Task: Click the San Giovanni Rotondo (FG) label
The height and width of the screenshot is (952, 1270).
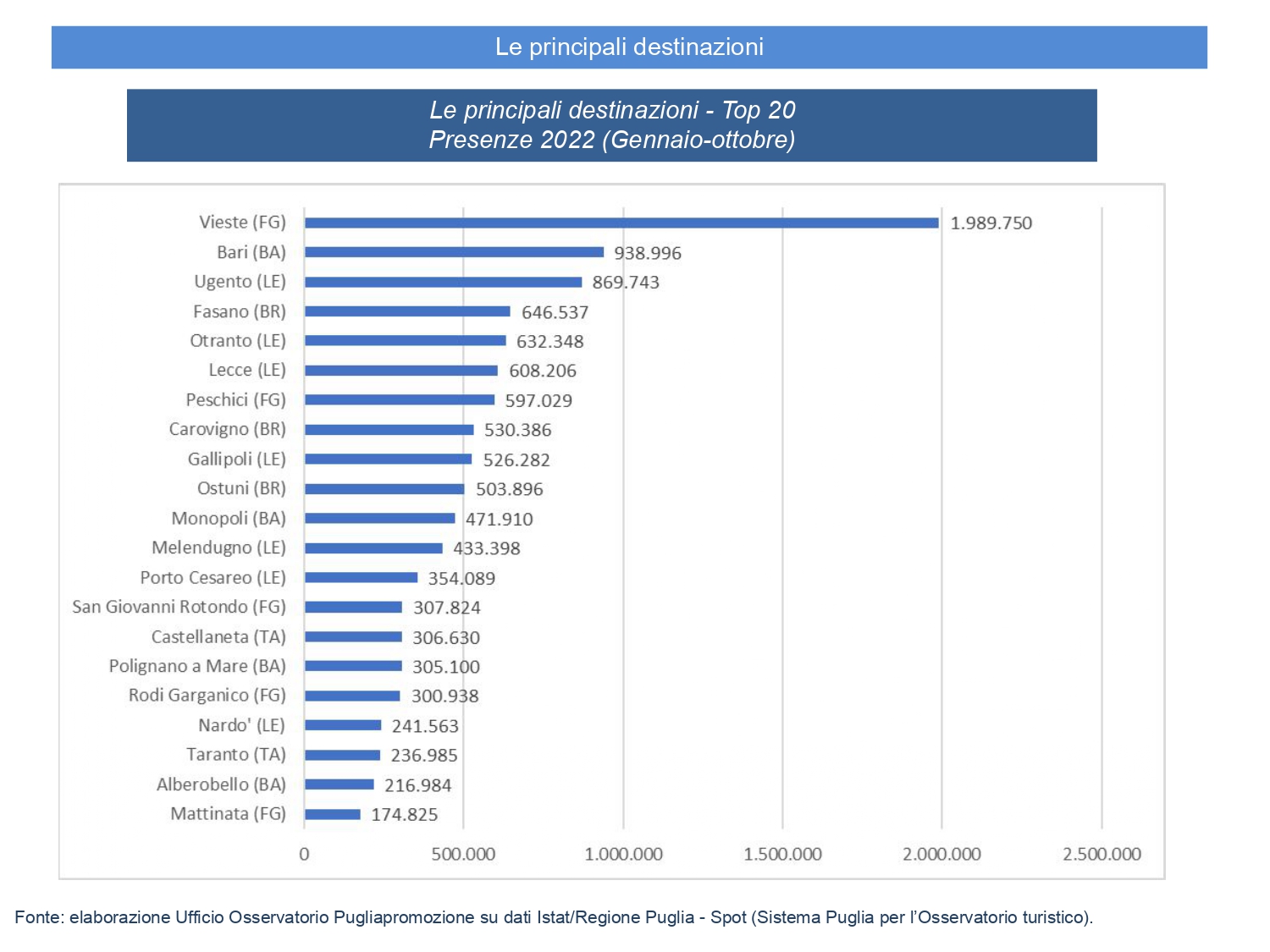Action: coord(179,607)
